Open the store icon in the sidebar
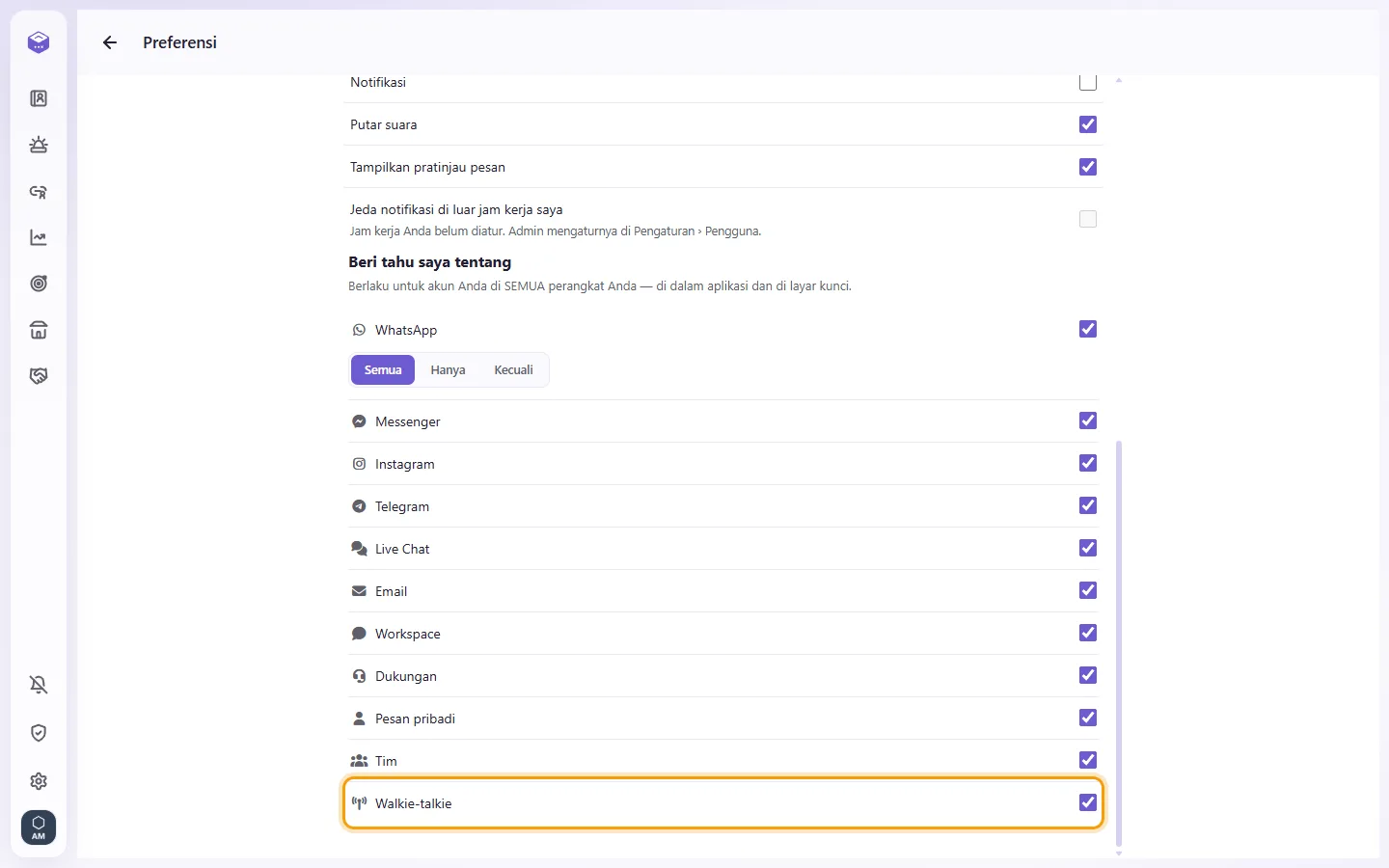Viewport: 1389px width, 868px height. point(39,330)
